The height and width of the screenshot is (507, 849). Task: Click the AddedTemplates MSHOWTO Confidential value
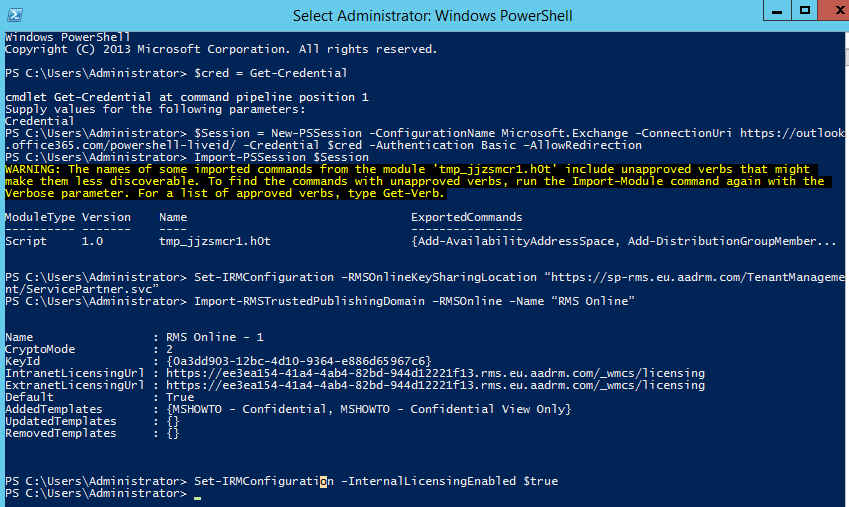click(369, 409)
